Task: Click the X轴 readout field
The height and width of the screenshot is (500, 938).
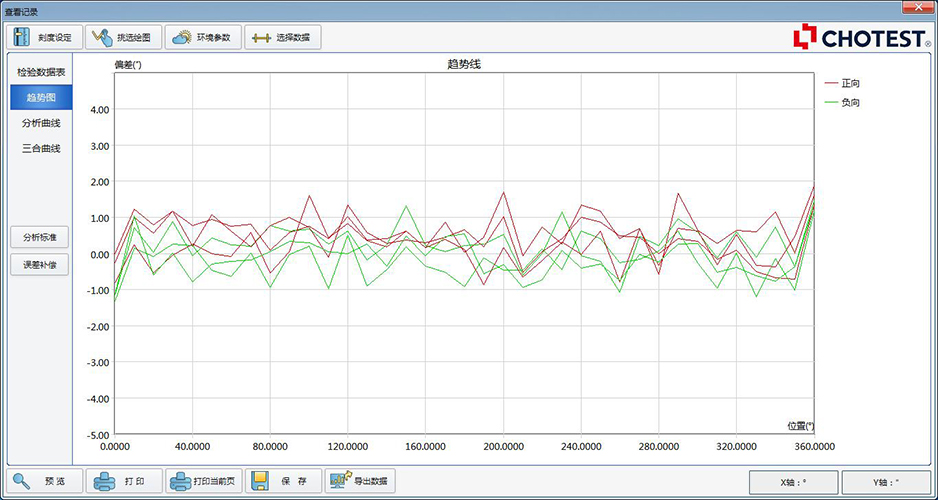Action: pyautogui.click(x=793, y=482)
